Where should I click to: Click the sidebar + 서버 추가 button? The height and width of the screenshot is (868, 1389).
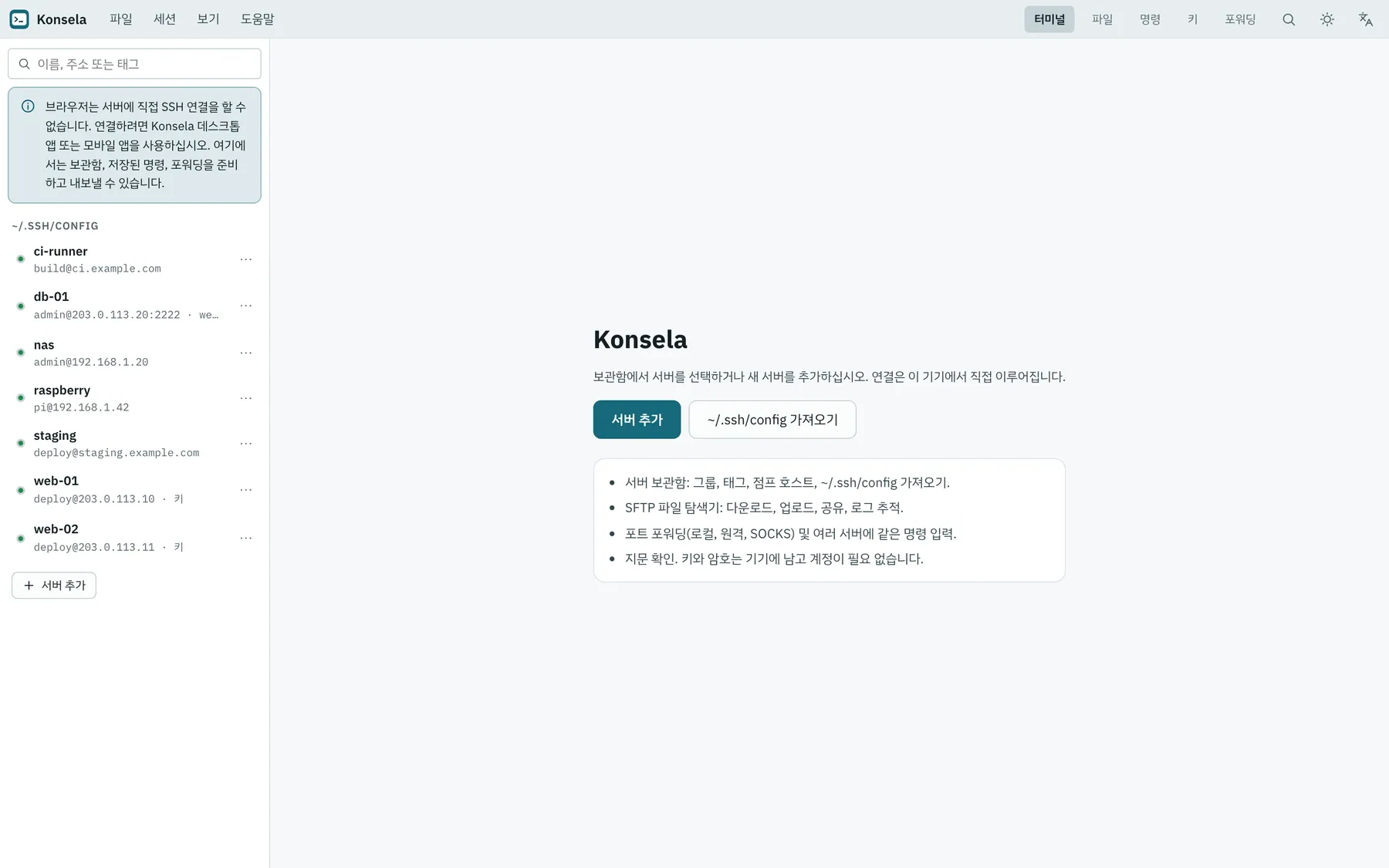[54, 586]
